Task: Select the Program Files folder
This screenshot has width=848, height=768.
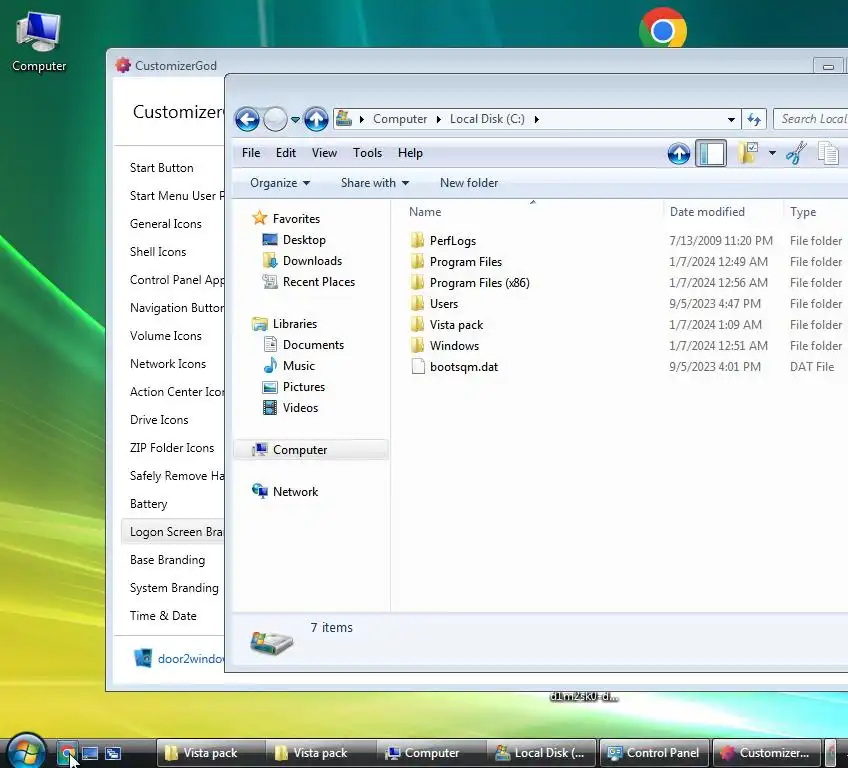Action: point(466,262)
